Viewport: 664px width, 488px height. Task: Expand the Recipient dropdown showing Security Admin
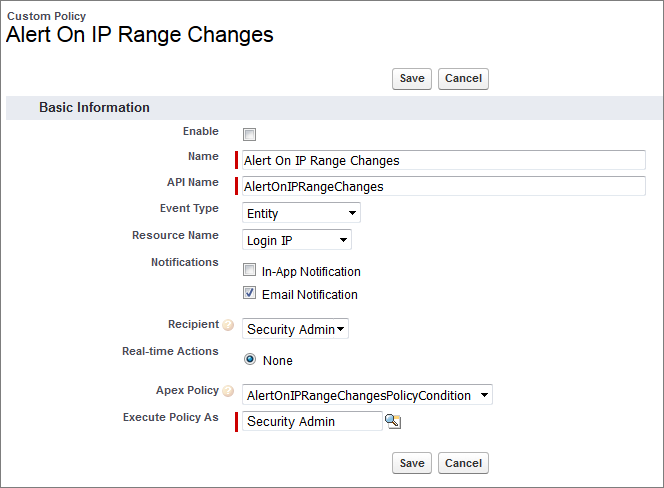(x=295, y=329)
